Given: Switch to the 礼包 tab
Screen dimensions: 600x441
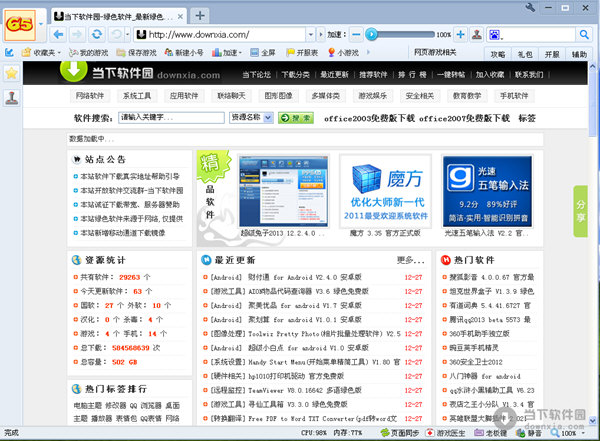Looking at the screenshot, I should coord(525,54).
